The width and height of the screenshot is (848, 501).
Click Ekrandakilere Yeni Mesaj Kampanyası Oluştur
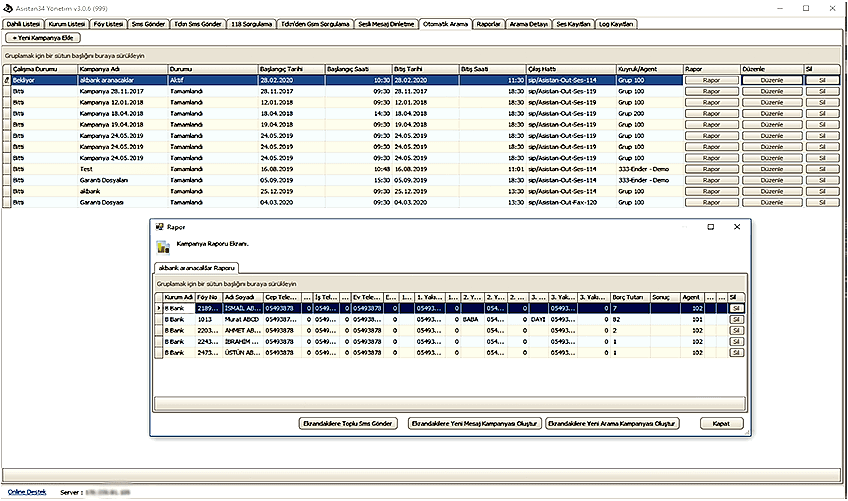coord(473,423)
